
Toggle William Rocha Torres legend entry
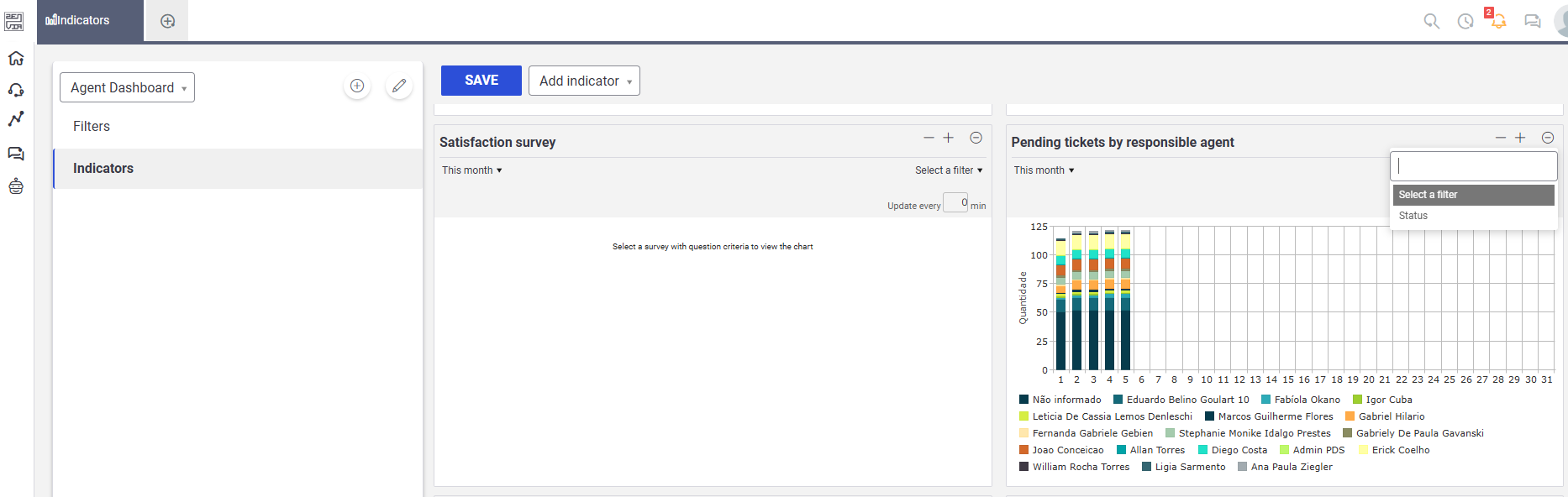tap(1074, 467)
